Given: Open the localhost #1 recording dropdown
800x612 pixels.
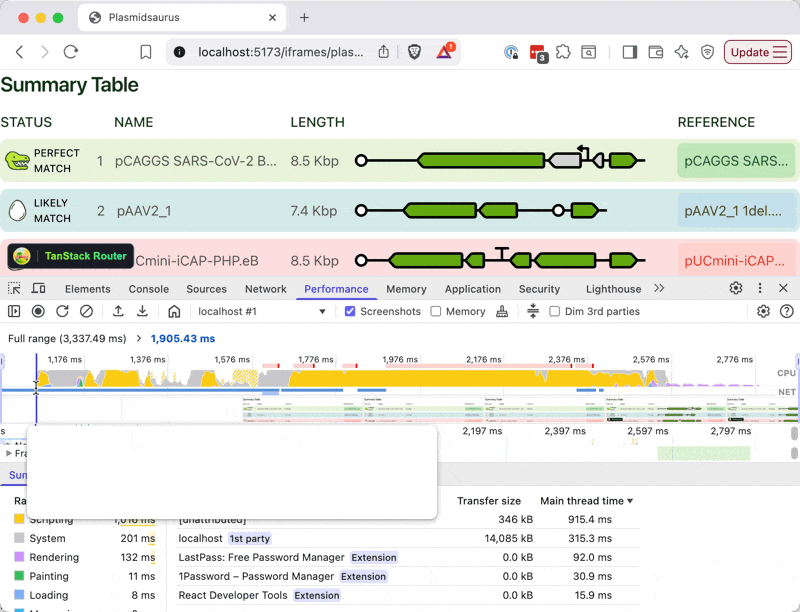Looking at the screenshot, I should pos(262,312).
